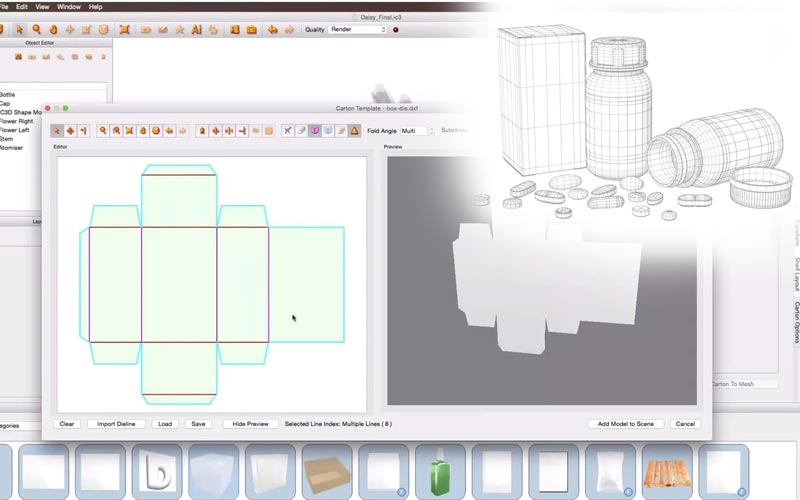This screenshot has height=500, width=800.
Task: Select the arrow pointer tool in main toolbar
Action: point(19,30)
